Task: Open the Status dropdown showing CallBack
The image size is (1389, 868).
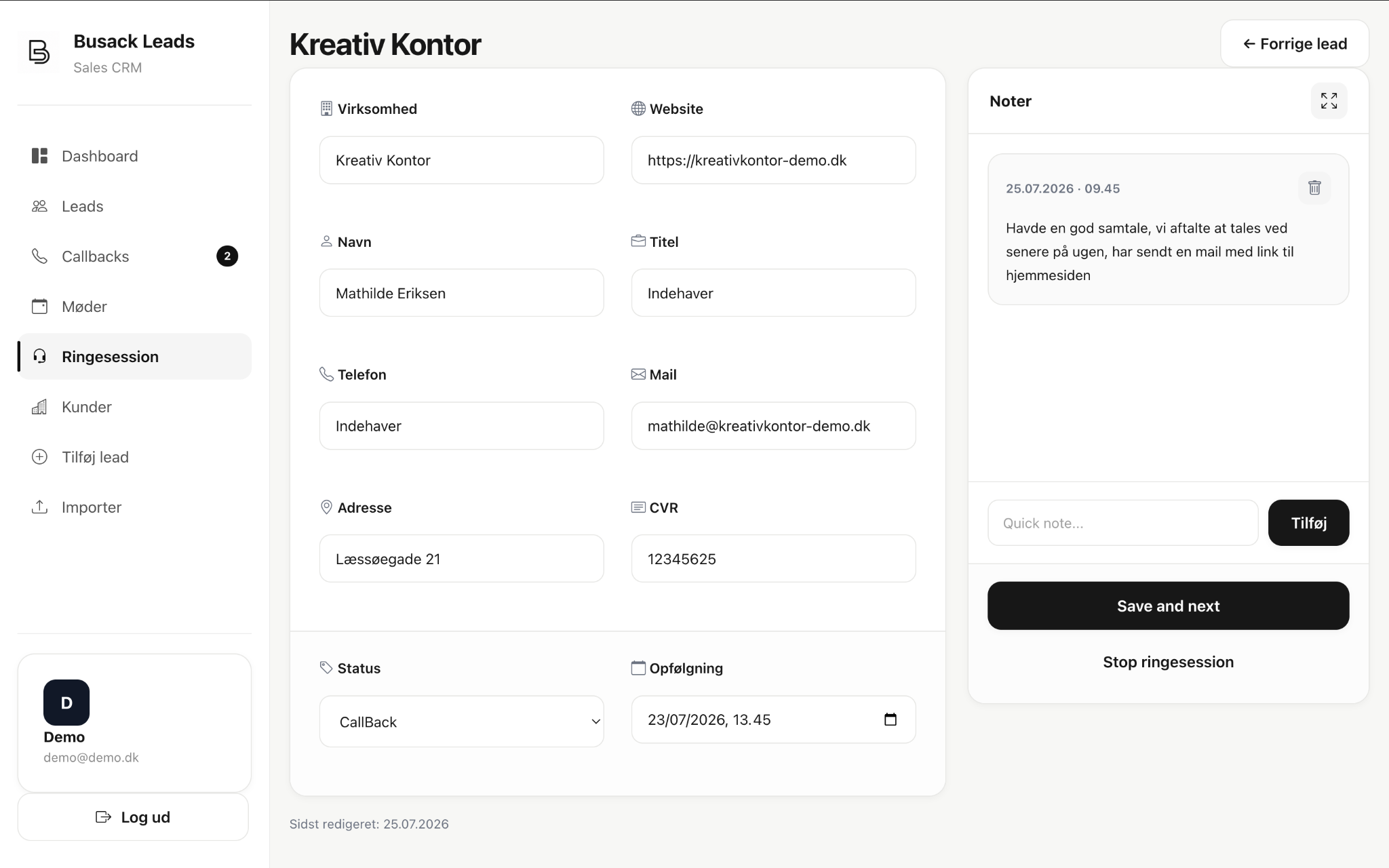Action: 461,722
